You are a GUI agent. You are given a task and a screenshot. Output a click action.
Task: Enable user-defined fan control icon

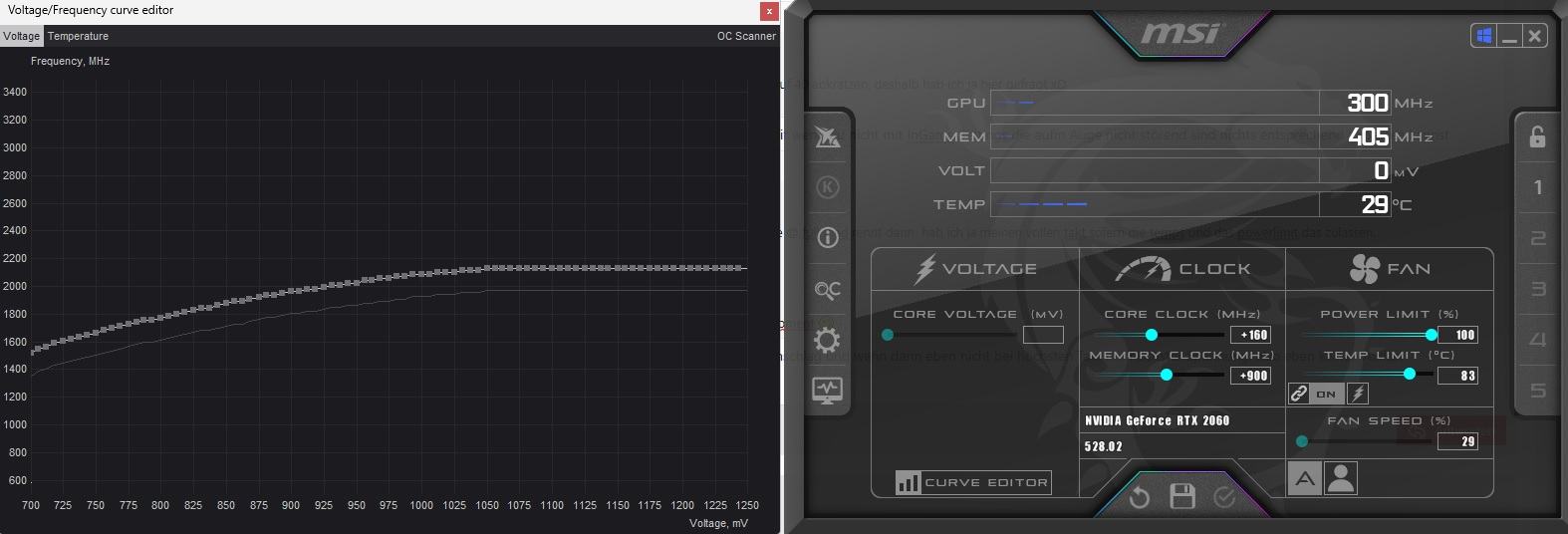(1341, 479)
